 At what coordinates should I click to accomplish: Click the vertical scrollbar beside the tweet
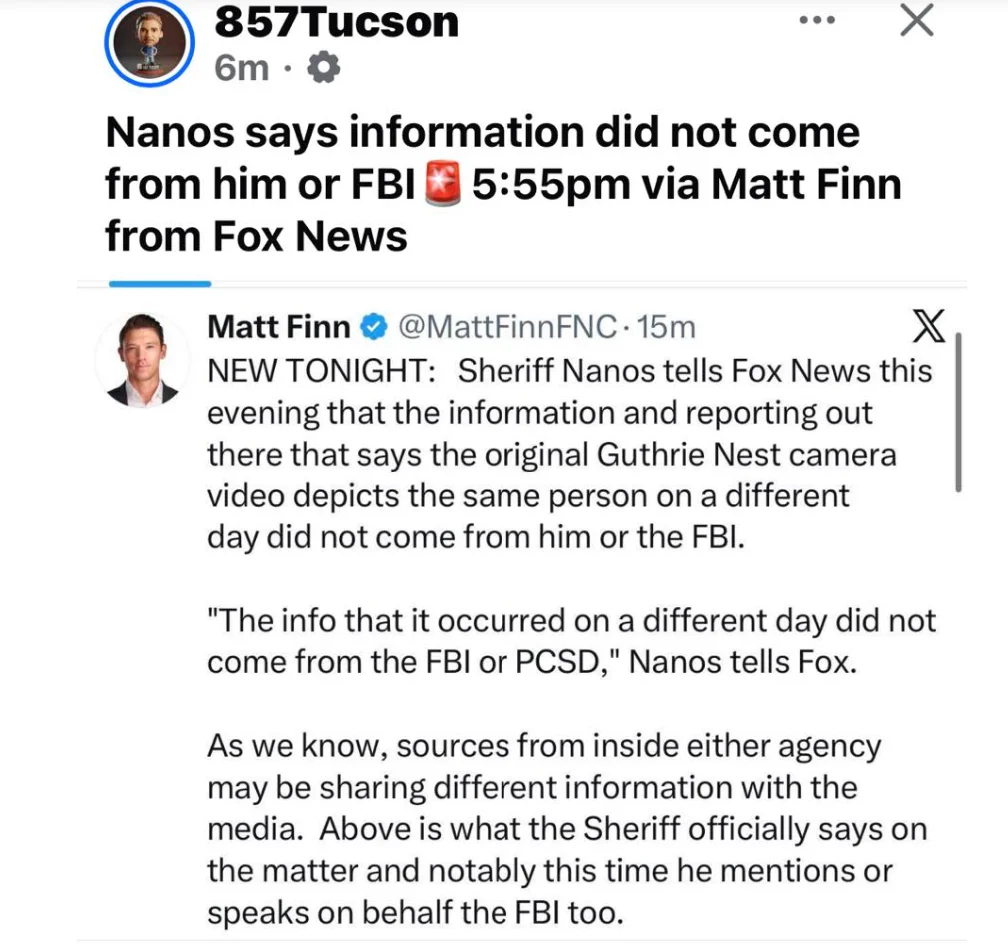pos(958,412)
